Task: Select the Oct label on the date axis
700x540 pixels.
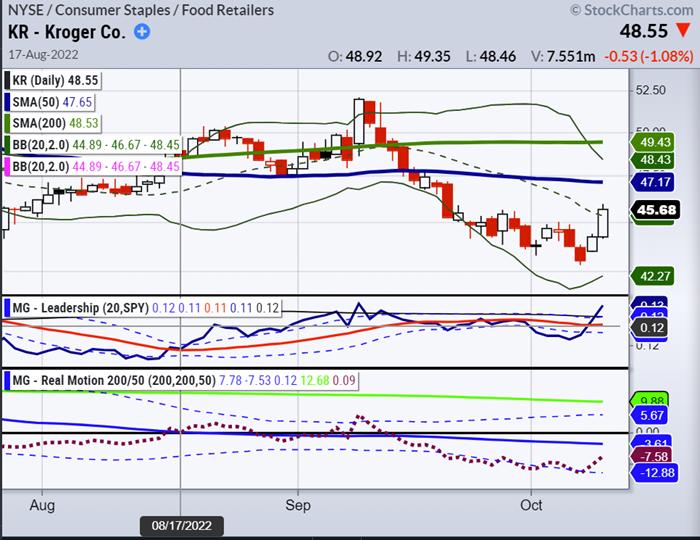Action: pyautogui.click(x=531, y=505)
